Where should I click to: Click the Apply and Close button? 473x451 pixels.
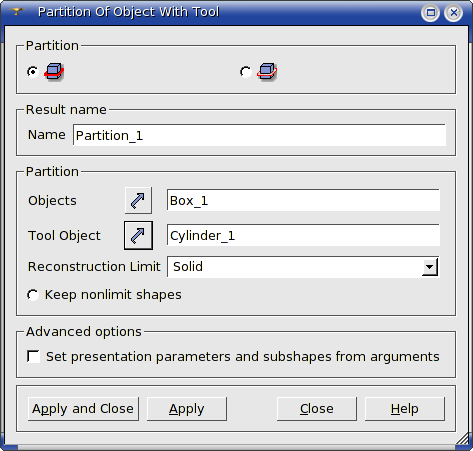[83, 409]
